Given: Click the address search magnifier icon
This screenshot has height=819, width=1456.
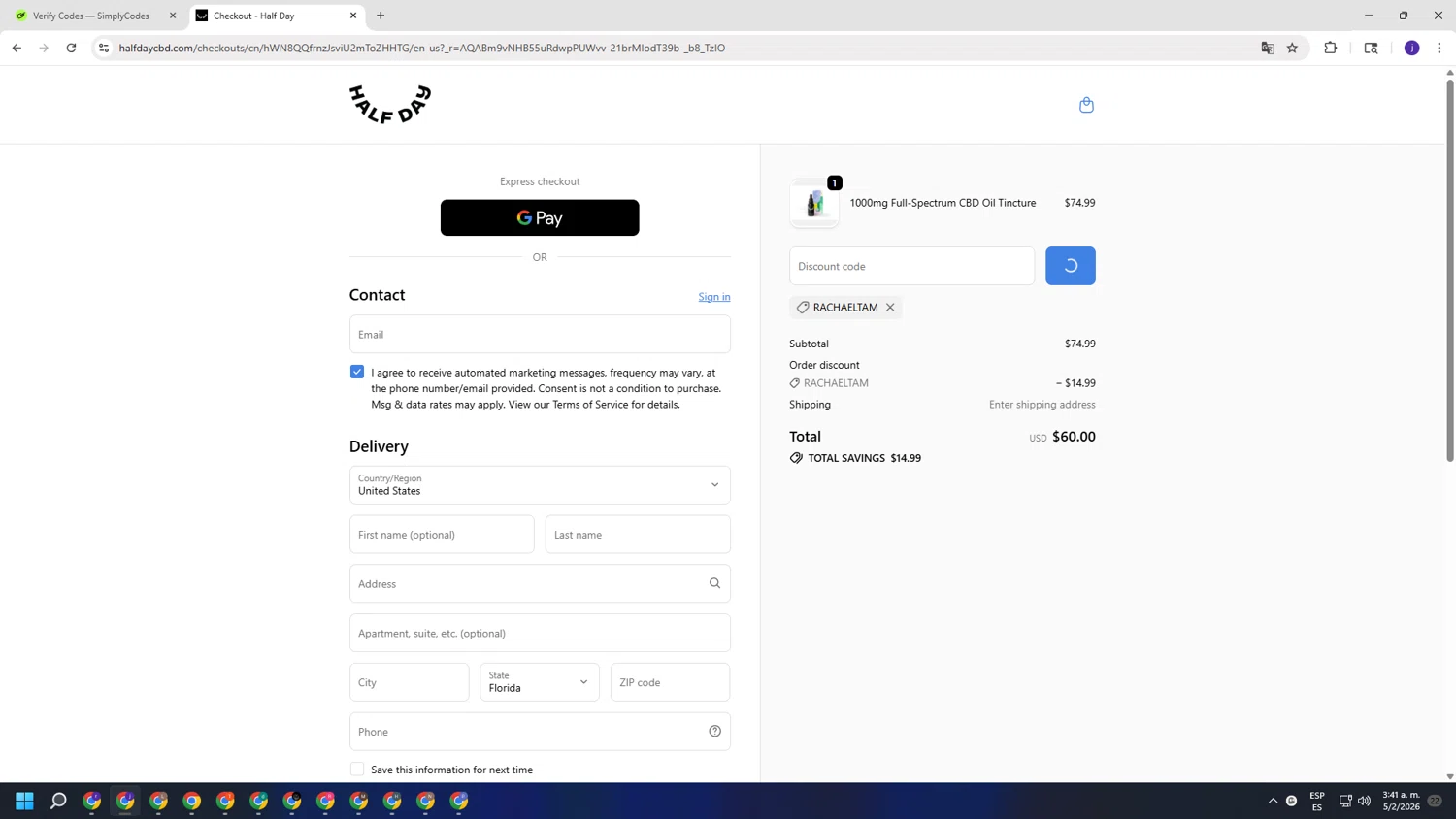Looking at the screenshot, I should (714, 583).
